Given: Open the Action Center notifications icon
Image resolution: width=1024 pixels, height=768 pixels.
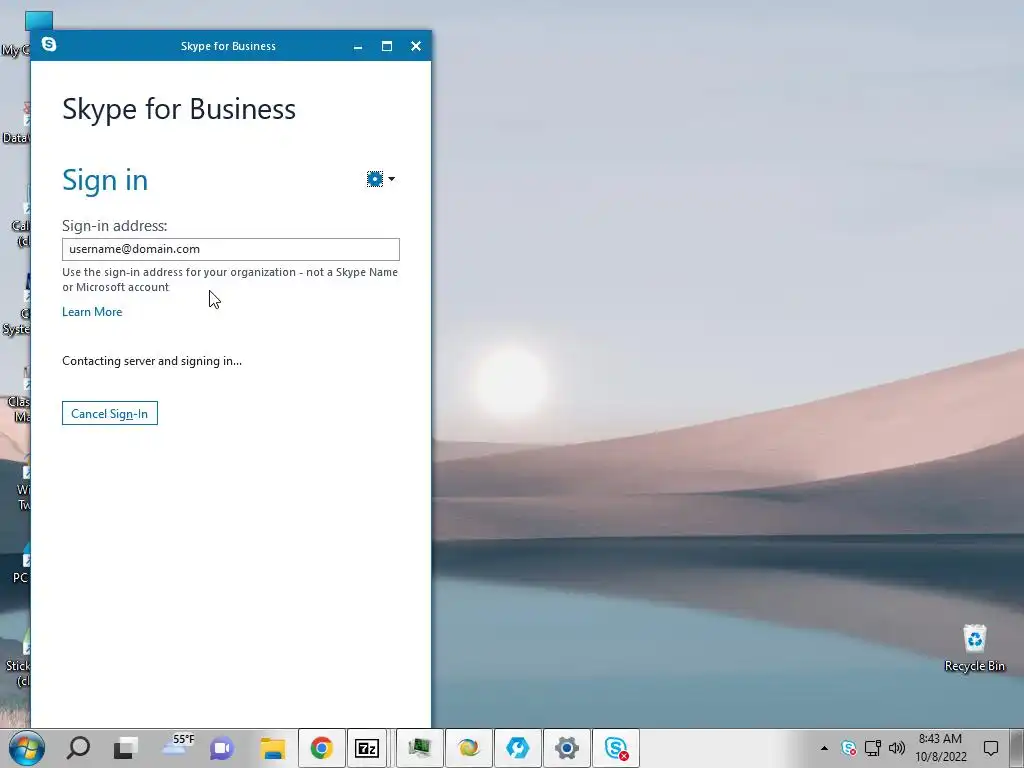Looking at the screenshot, I should (991, 748).
